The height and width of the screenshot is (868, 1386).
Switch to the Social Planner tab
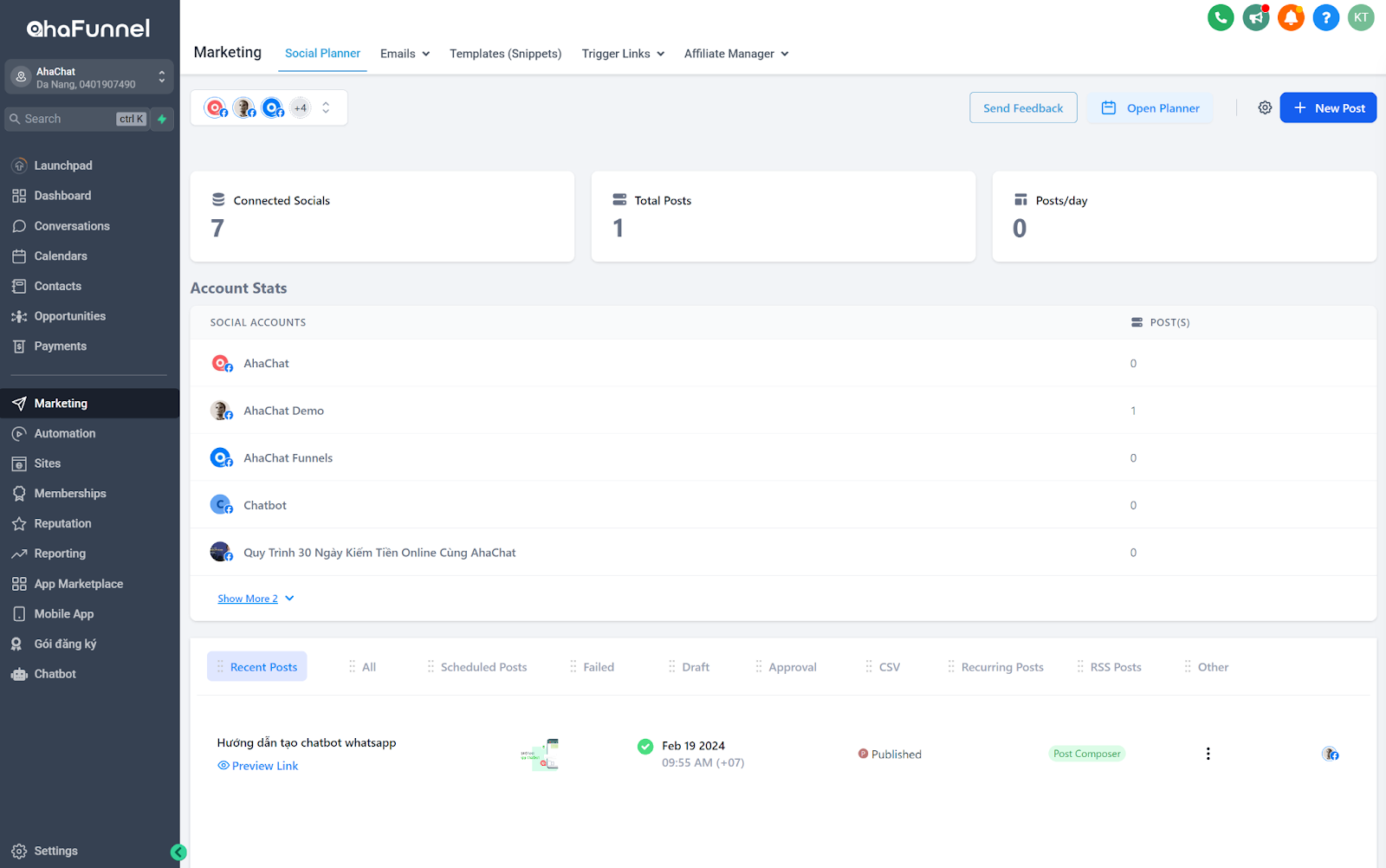tap(322, 53)
